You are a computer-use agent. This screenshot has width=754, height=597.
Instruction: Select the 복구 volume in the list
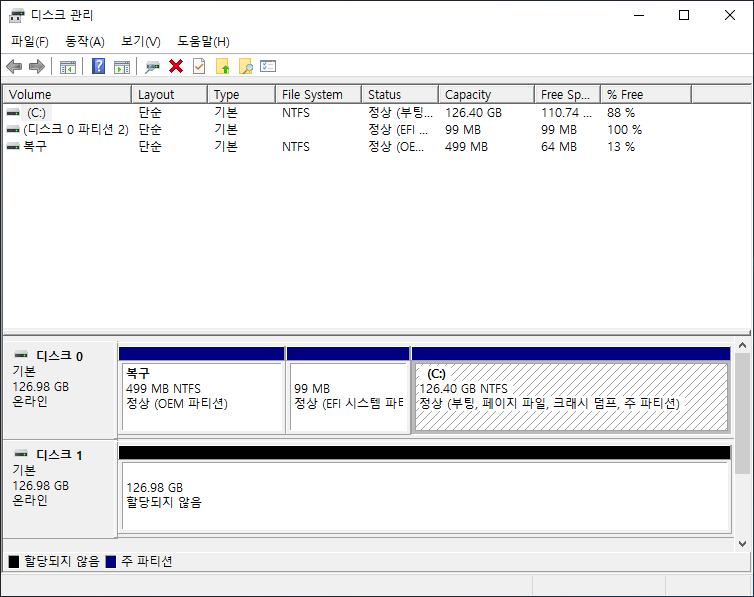(35, 146)
